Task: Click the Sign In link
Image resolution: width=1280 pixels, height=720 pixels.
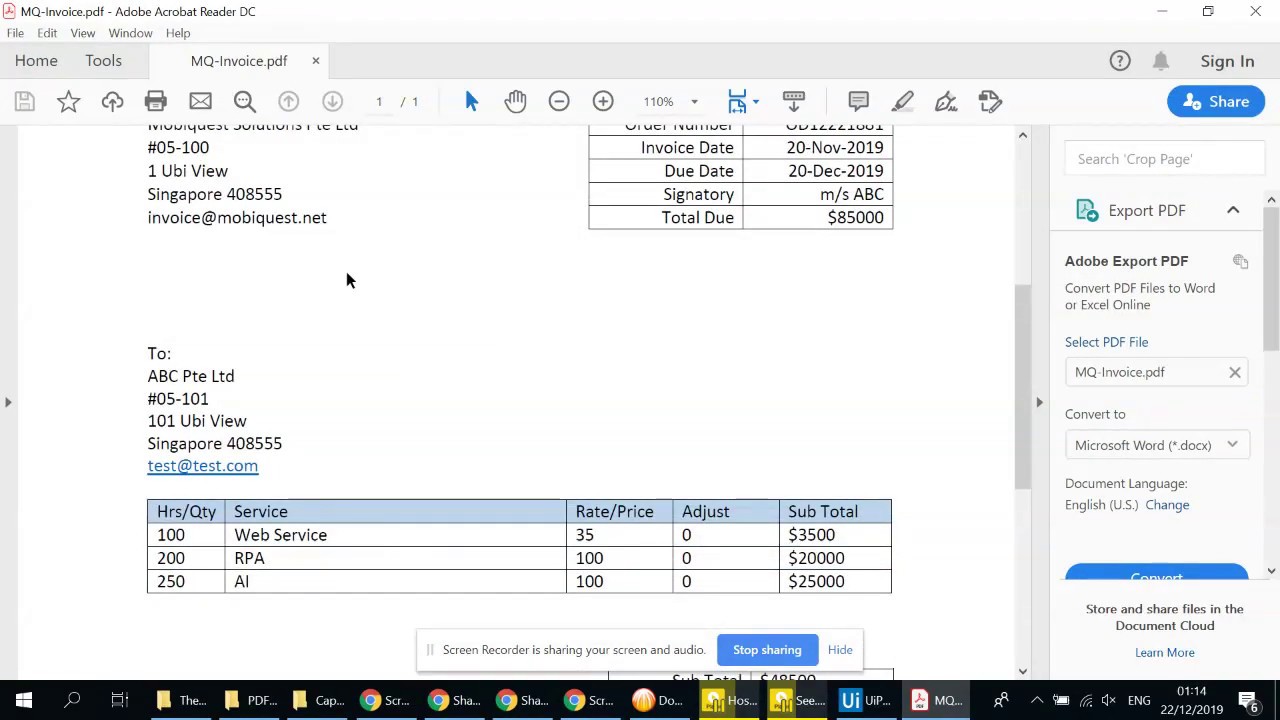Action: tap(1227, 61)
